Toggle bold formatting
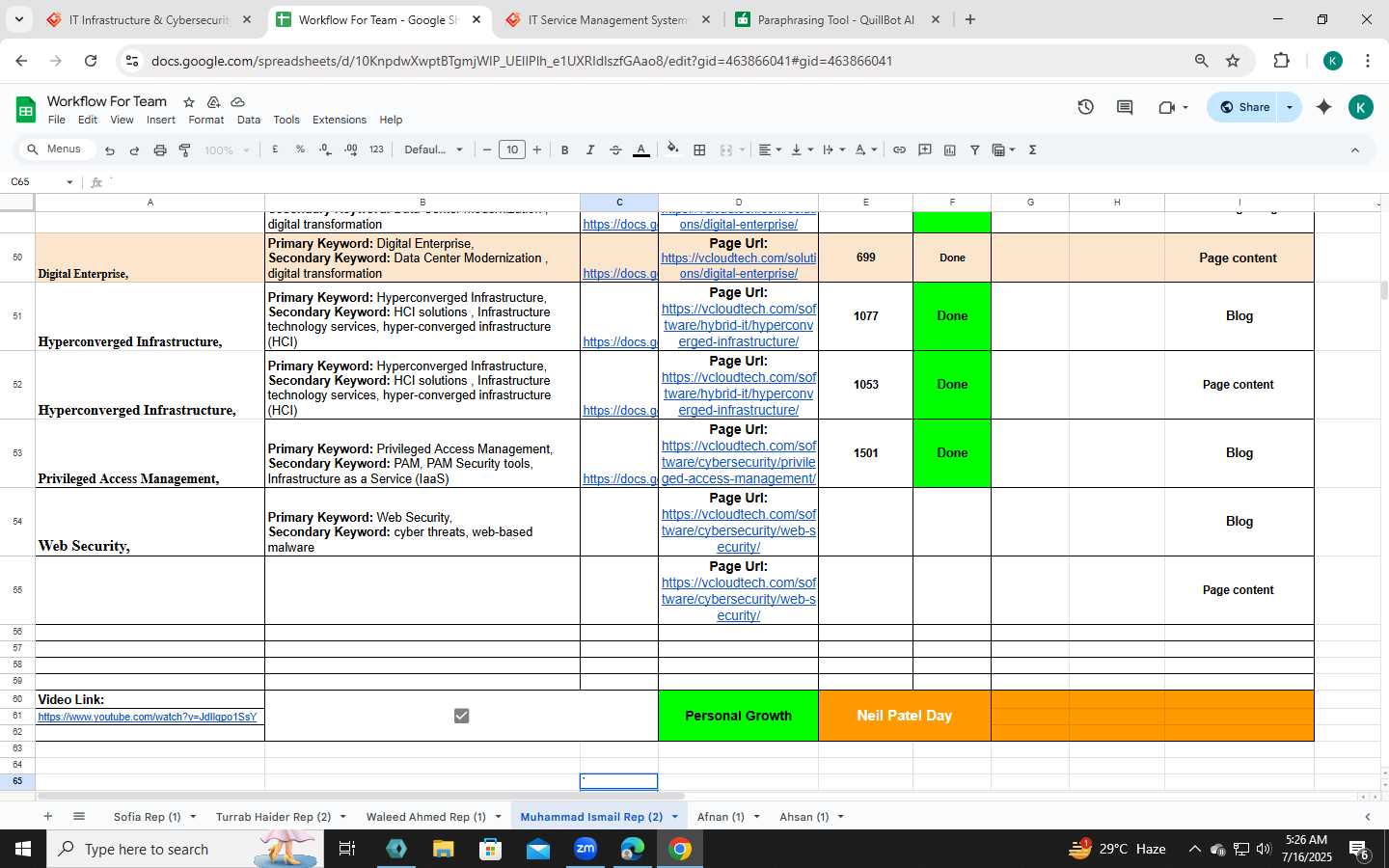 tap(564, 149)
